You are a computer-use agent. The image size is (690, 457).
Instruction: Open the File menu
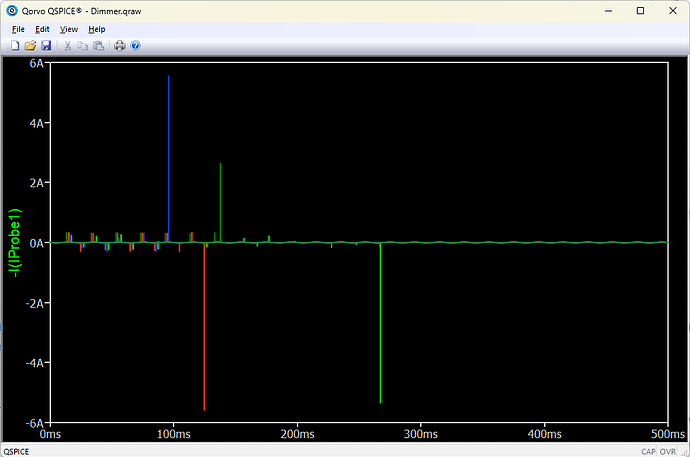coord(17,29)
